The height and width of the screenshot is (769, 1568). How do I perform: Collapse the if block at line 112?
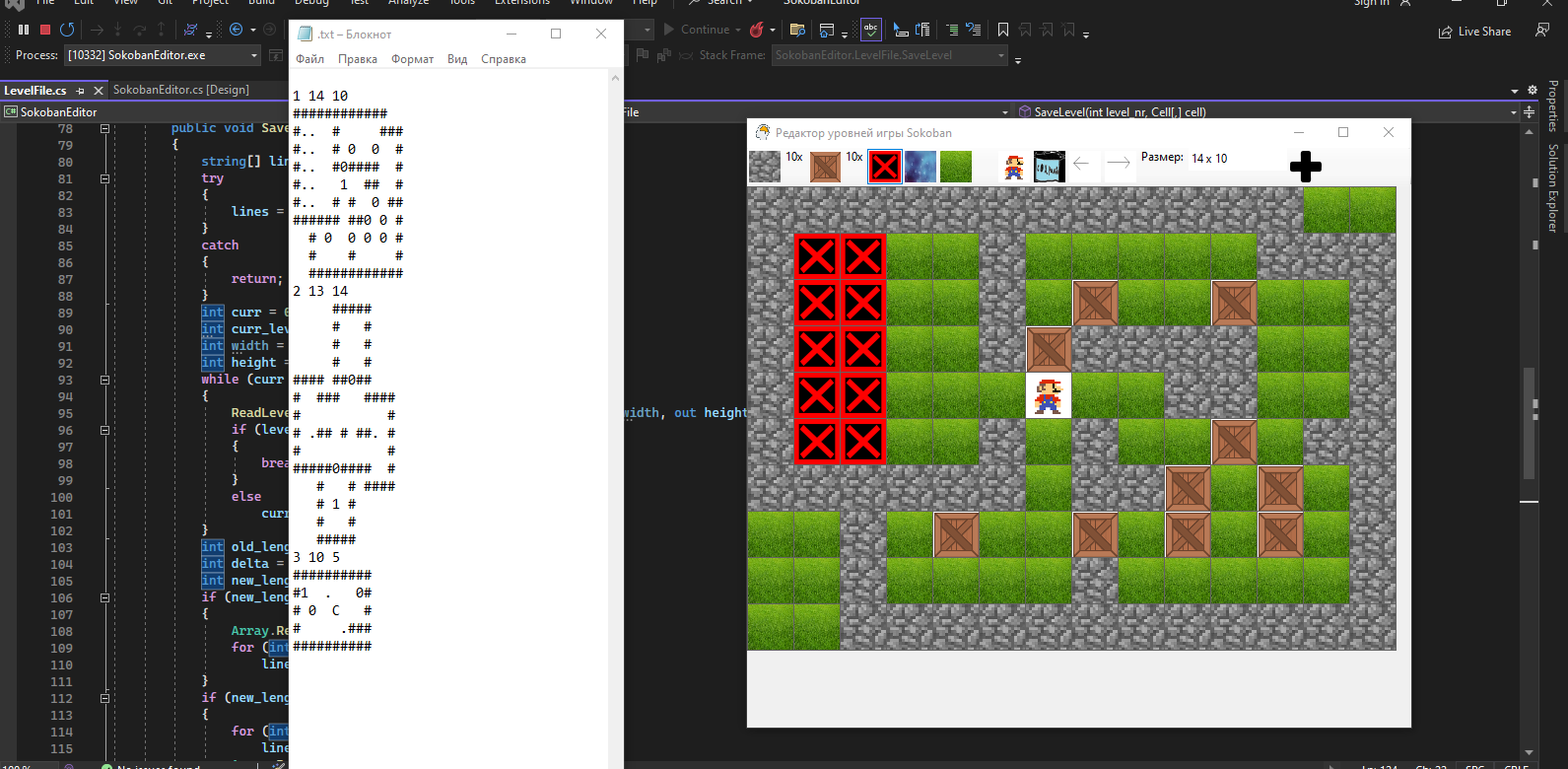tap(104, 698)
